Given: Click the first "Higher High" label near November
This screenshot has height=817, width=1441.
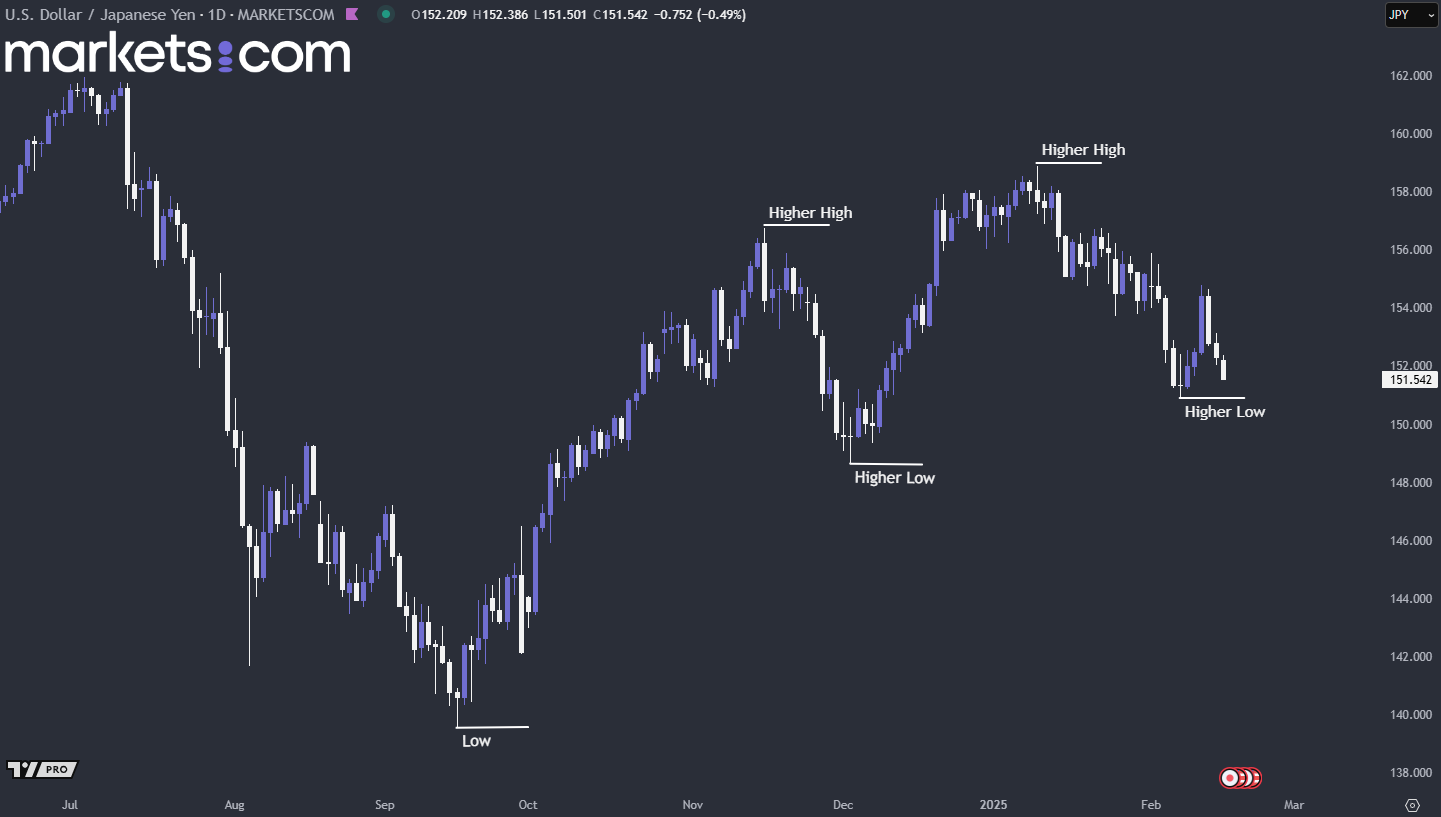Looking at the screenshot, I should tap(810, 213).
